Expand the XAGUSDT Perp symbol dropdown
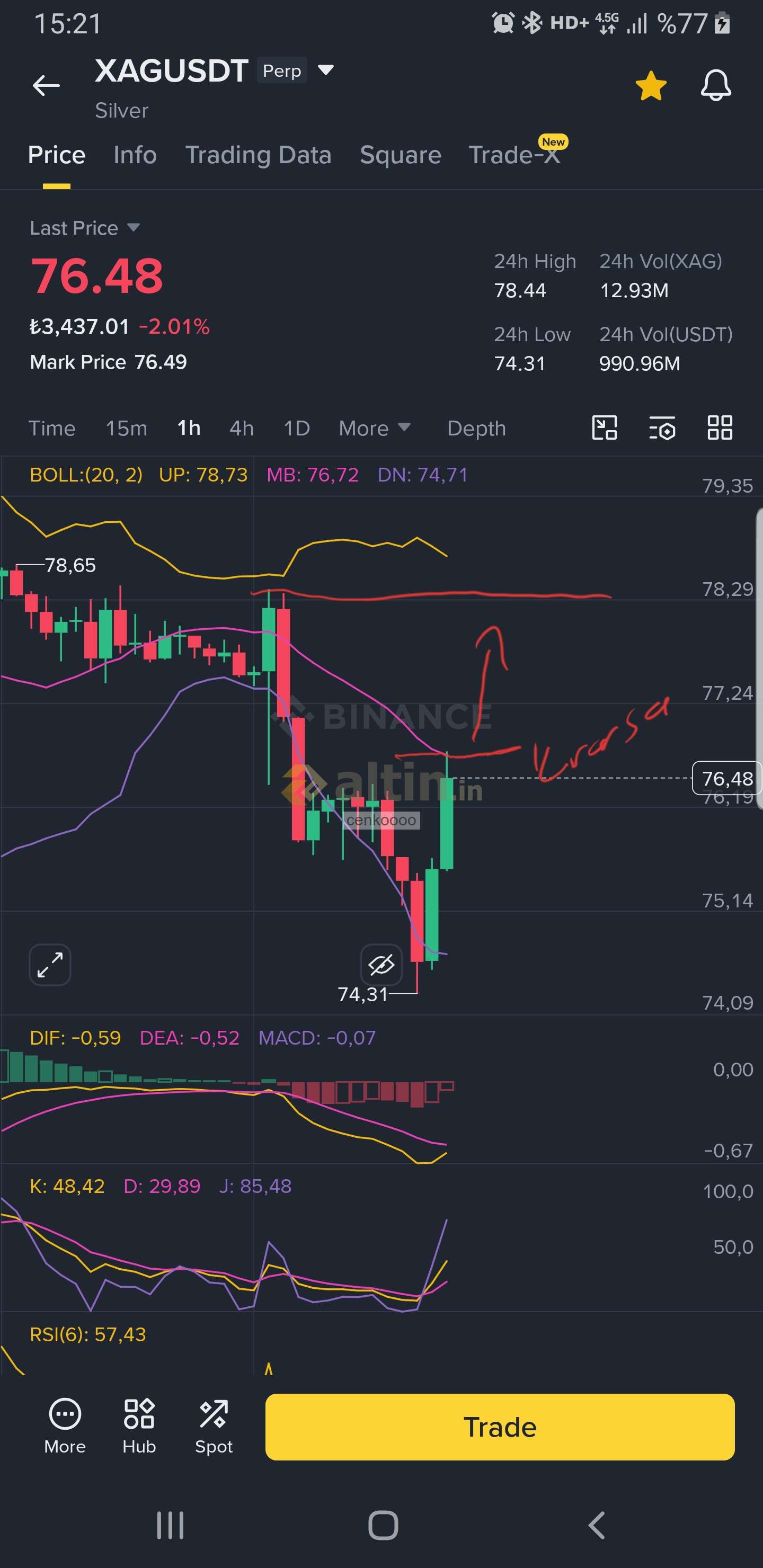This screenshot has height=1568, width=763. pos(326,70)
